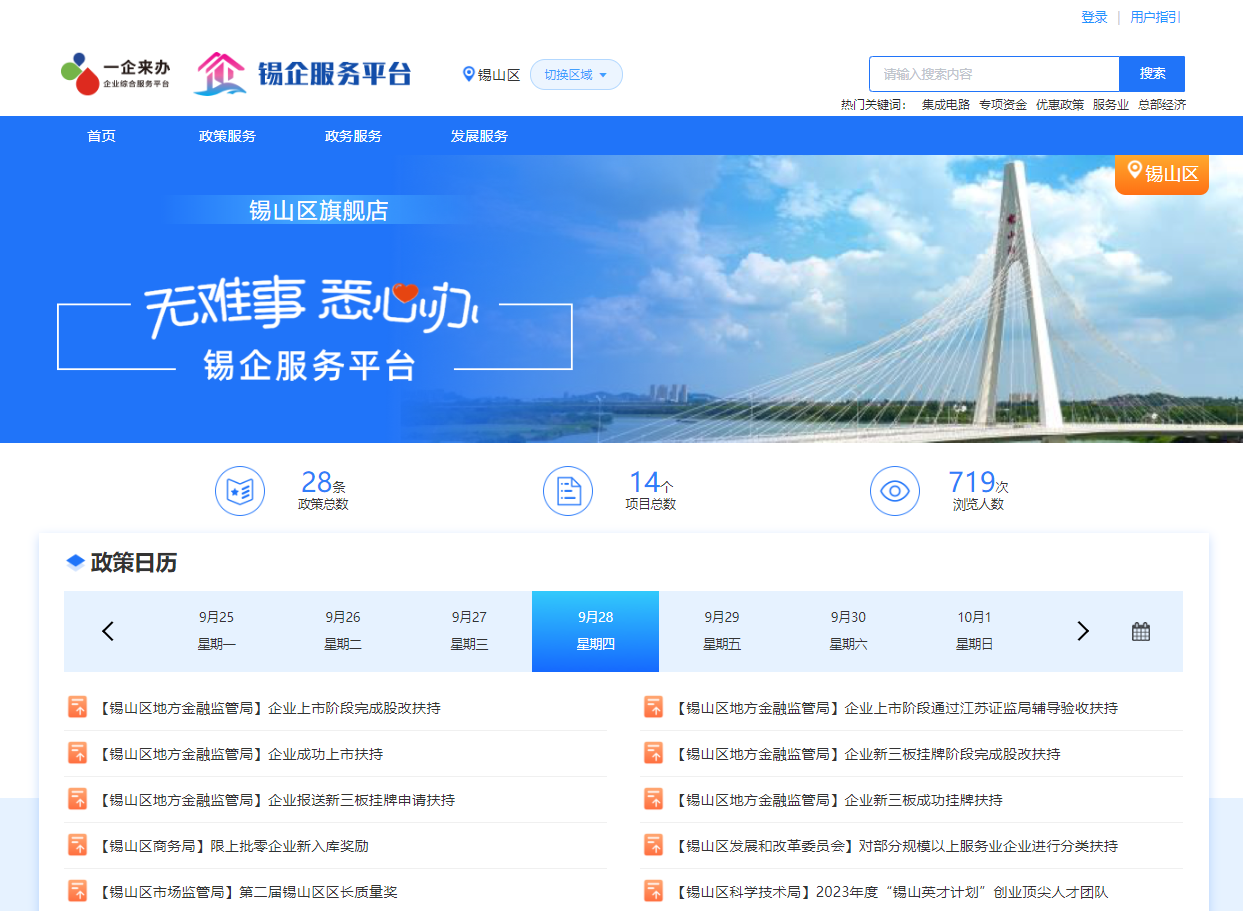Go to next week in policy calendar
Image resolution: width=1243 pixels, height=911 pixels.
1082,631
